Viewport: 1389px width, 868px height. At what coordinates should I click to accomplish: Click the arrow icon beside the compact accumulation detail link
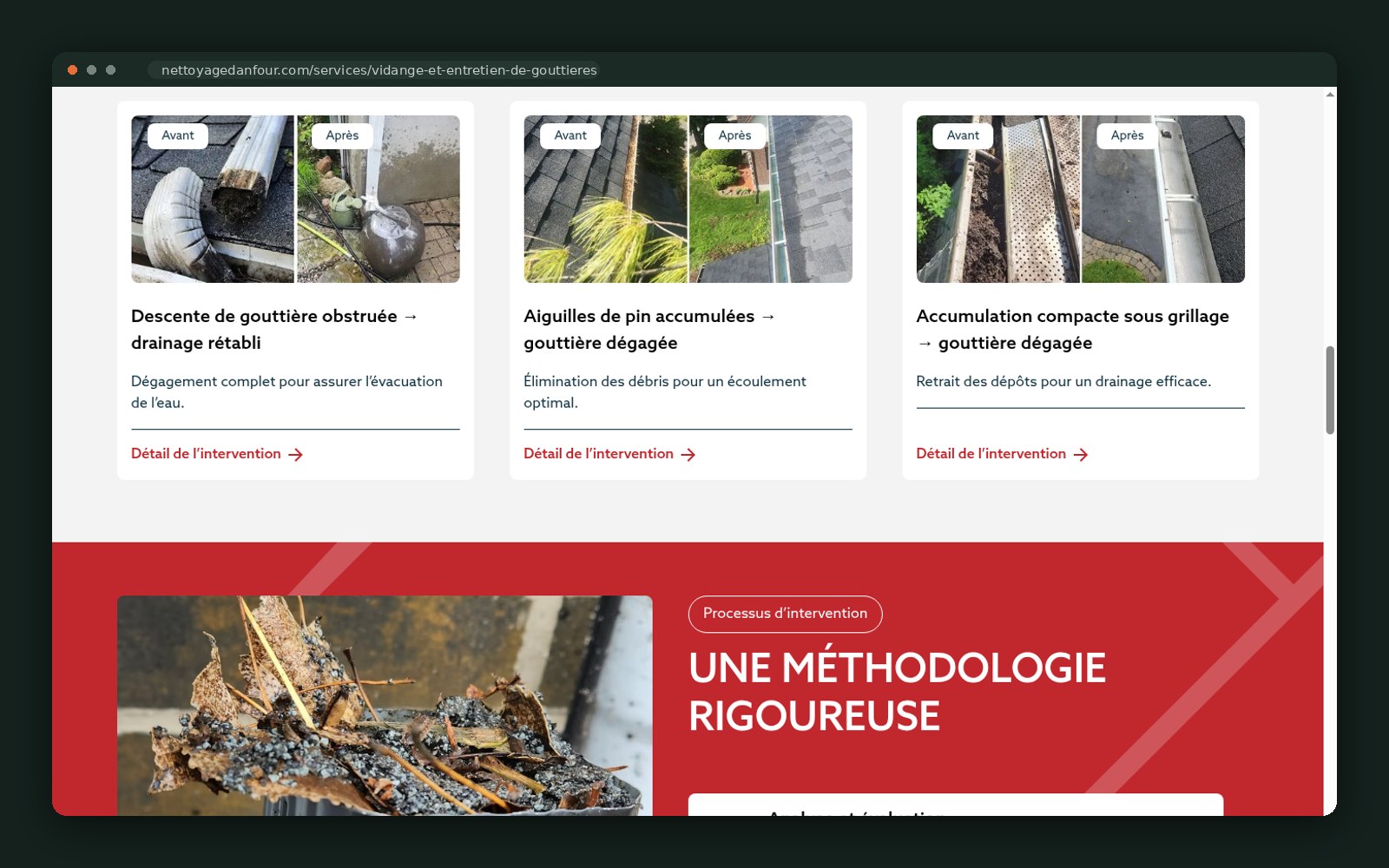1081,455
